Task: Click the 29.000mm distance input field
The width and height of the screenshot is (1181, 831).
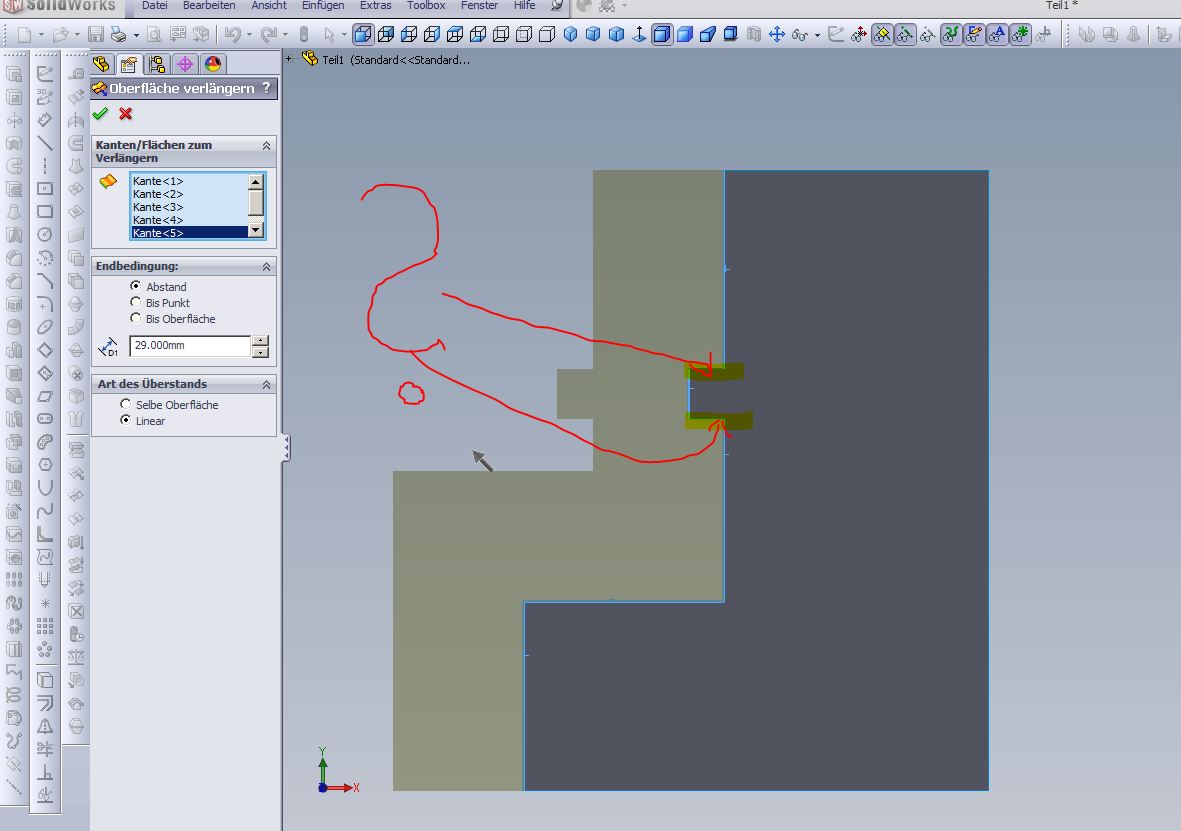Action: tap(189, 346)
